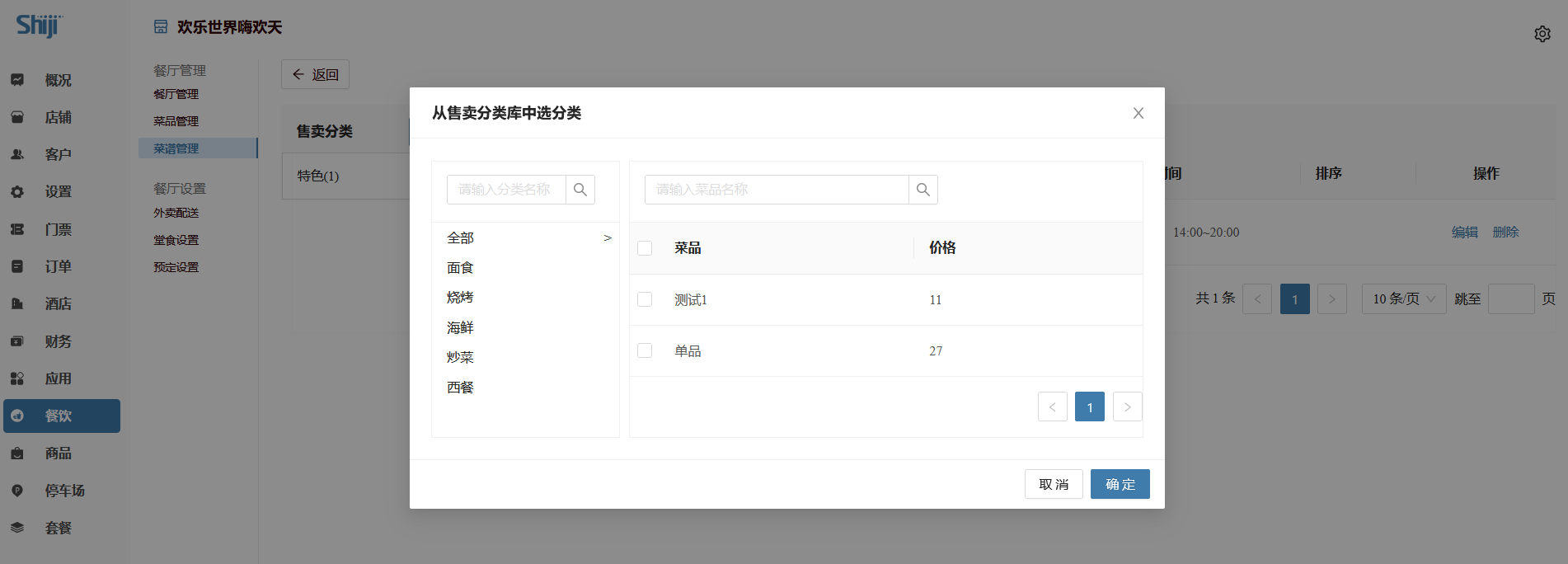The width and height of the screenshot is (1568, 564).
Task: Select 海鲜 category in the list
Action: point(460,327)
